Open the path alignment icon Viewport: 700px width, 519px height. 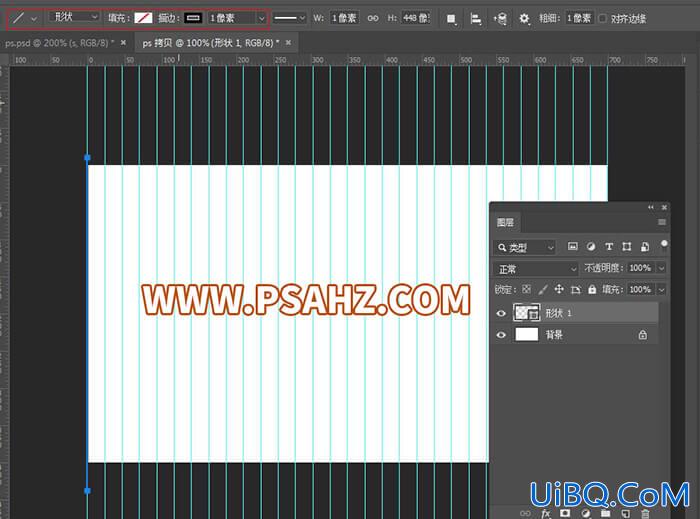click(476, 19)
